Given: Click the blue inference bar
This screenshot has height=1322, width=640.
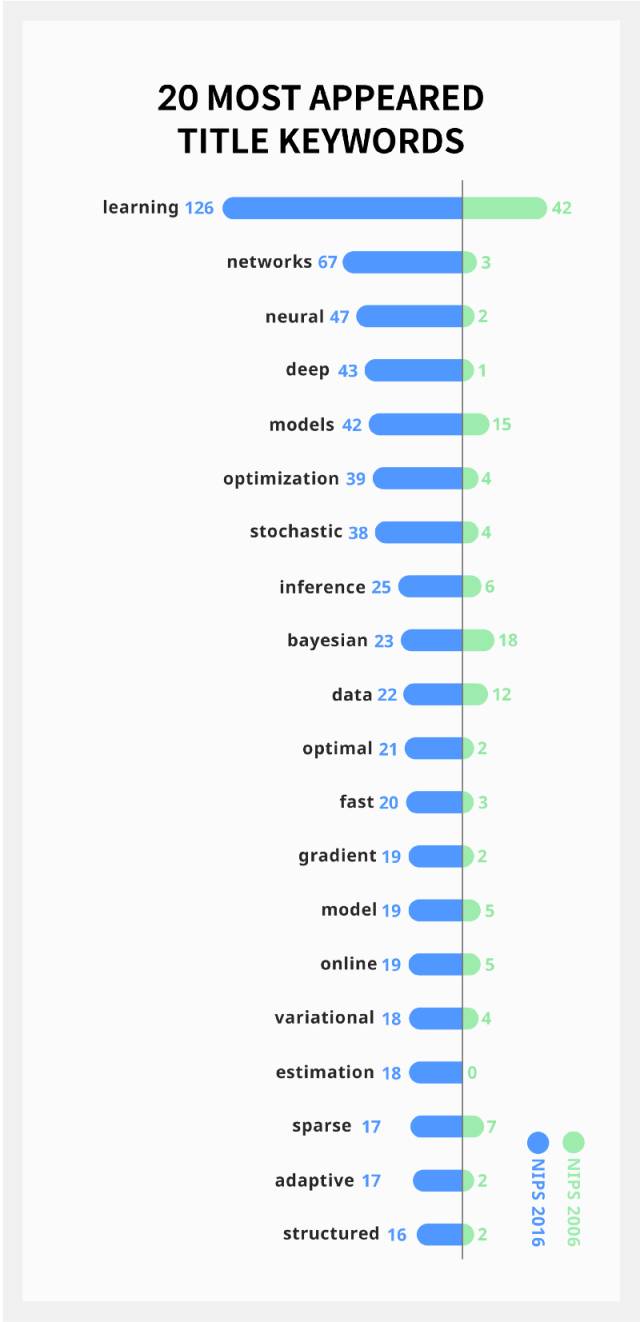Looking at the screenshot, I should pyautogui.click(x=430, y=586).
